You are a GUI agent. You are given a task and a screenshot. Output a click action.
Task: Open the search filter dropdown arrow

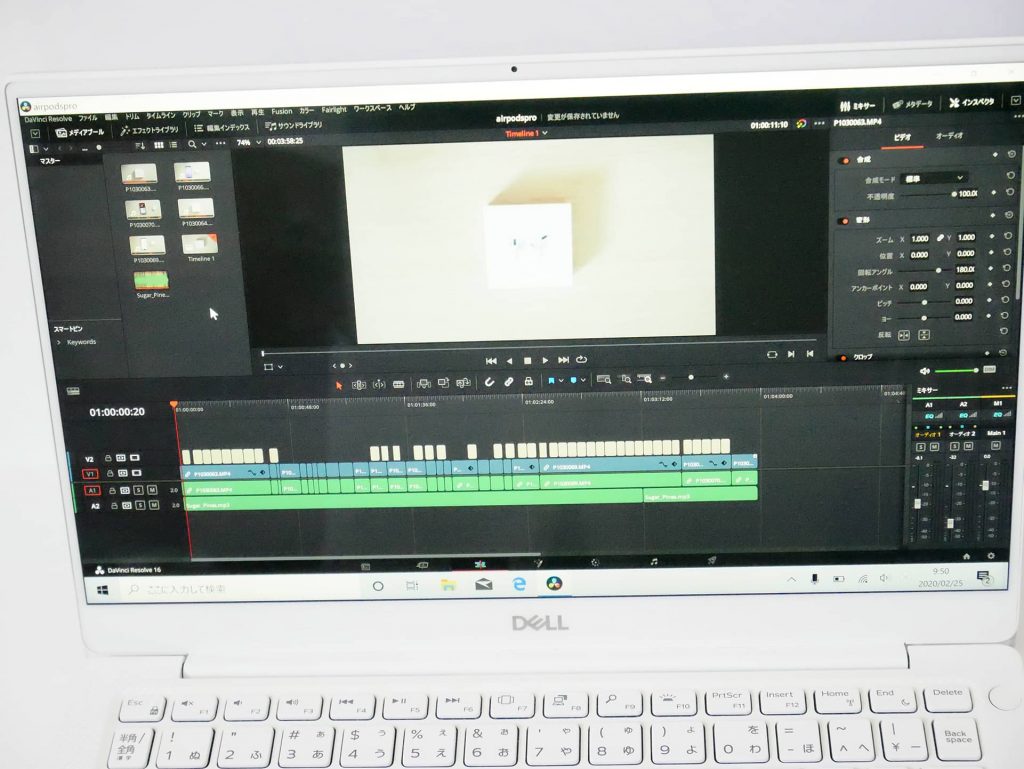[204, 144]
